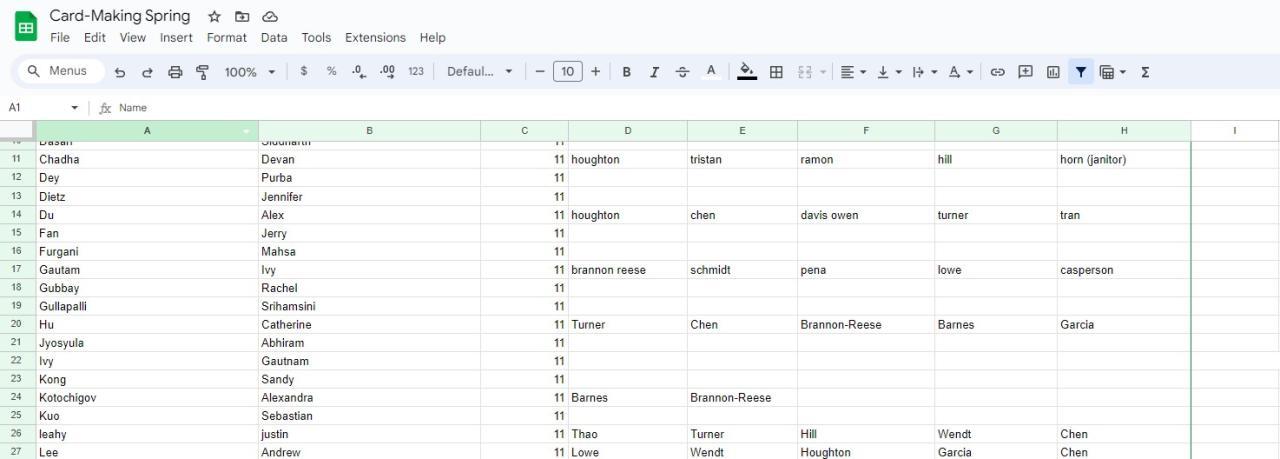The height and width of the screenshot is (459, 1280).
Task: Open column A filter dropdown
Action: pyautogui.click(x=247, y=131)
